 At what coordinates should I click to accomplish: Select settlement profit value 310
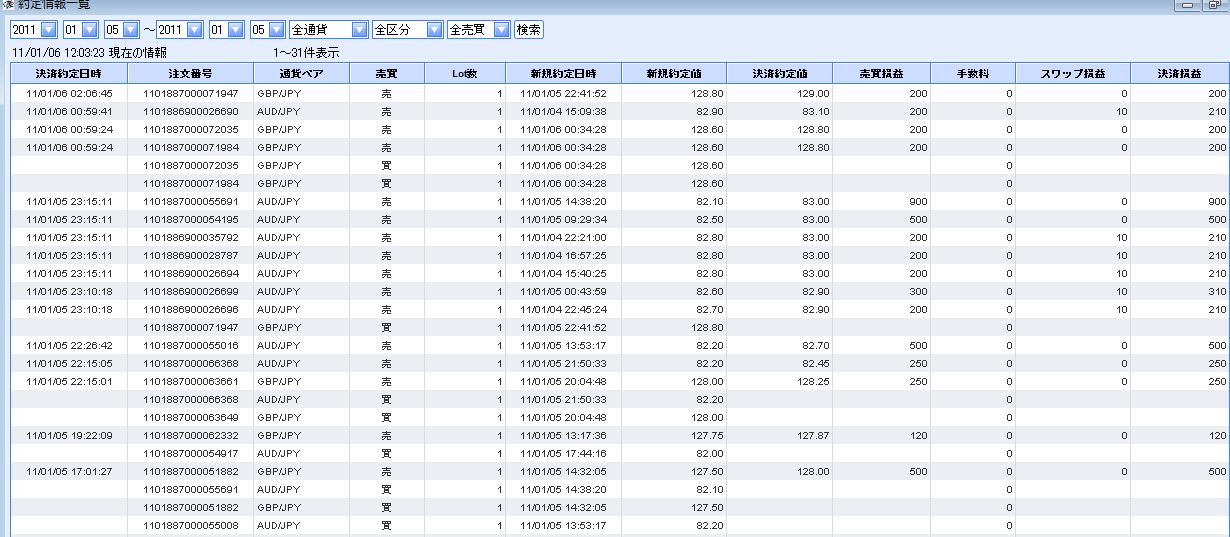point(1217,291)
